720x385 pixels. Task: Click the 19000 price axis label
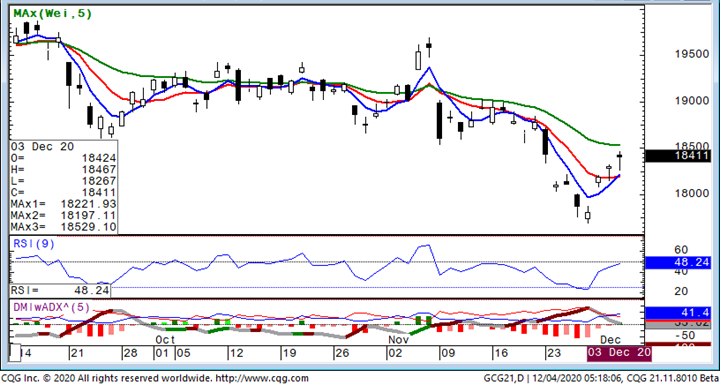coord(692,101)
